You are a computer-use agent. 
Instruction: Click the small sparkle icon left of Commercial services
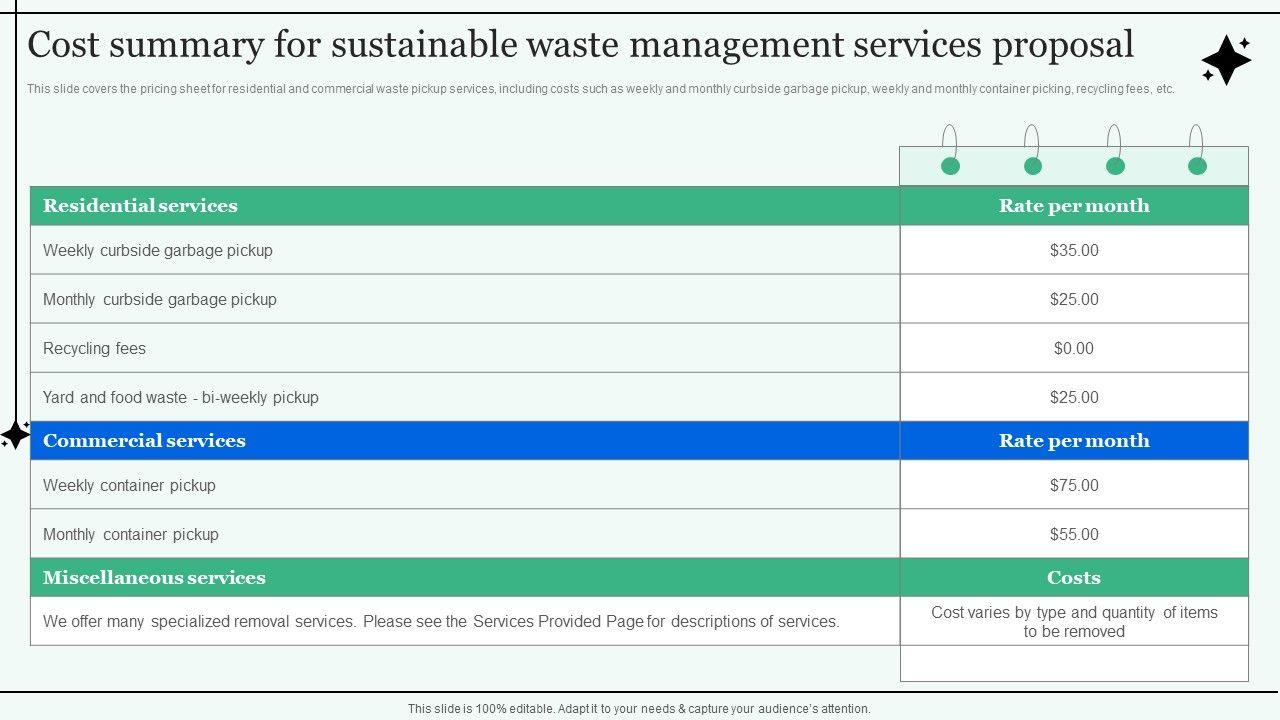[15, 435]
